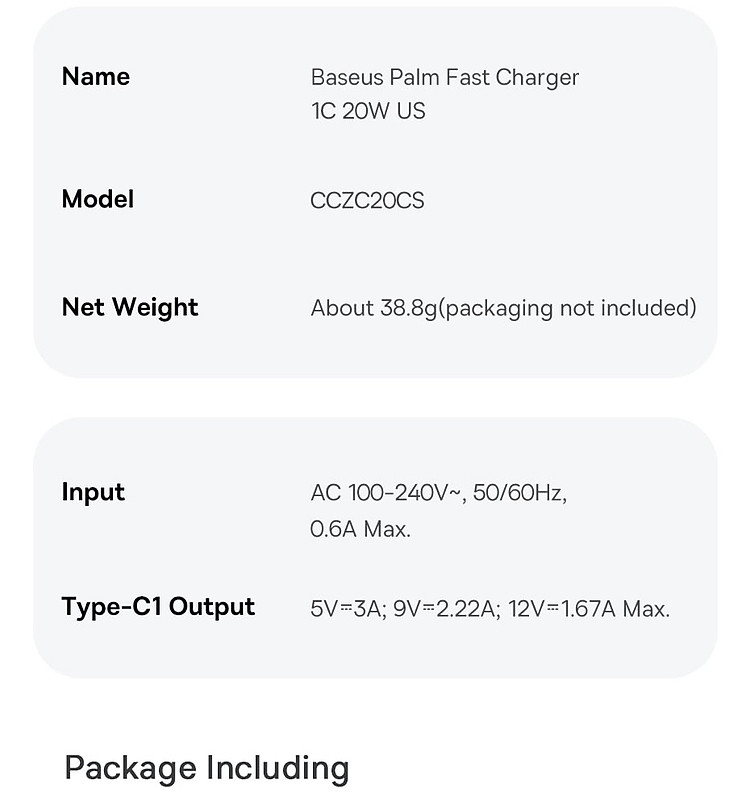Viewport: 750px width, 806px height.
Task: Select the 12V=1.67A Max. output rating
Action: click(x=589, y=608)
